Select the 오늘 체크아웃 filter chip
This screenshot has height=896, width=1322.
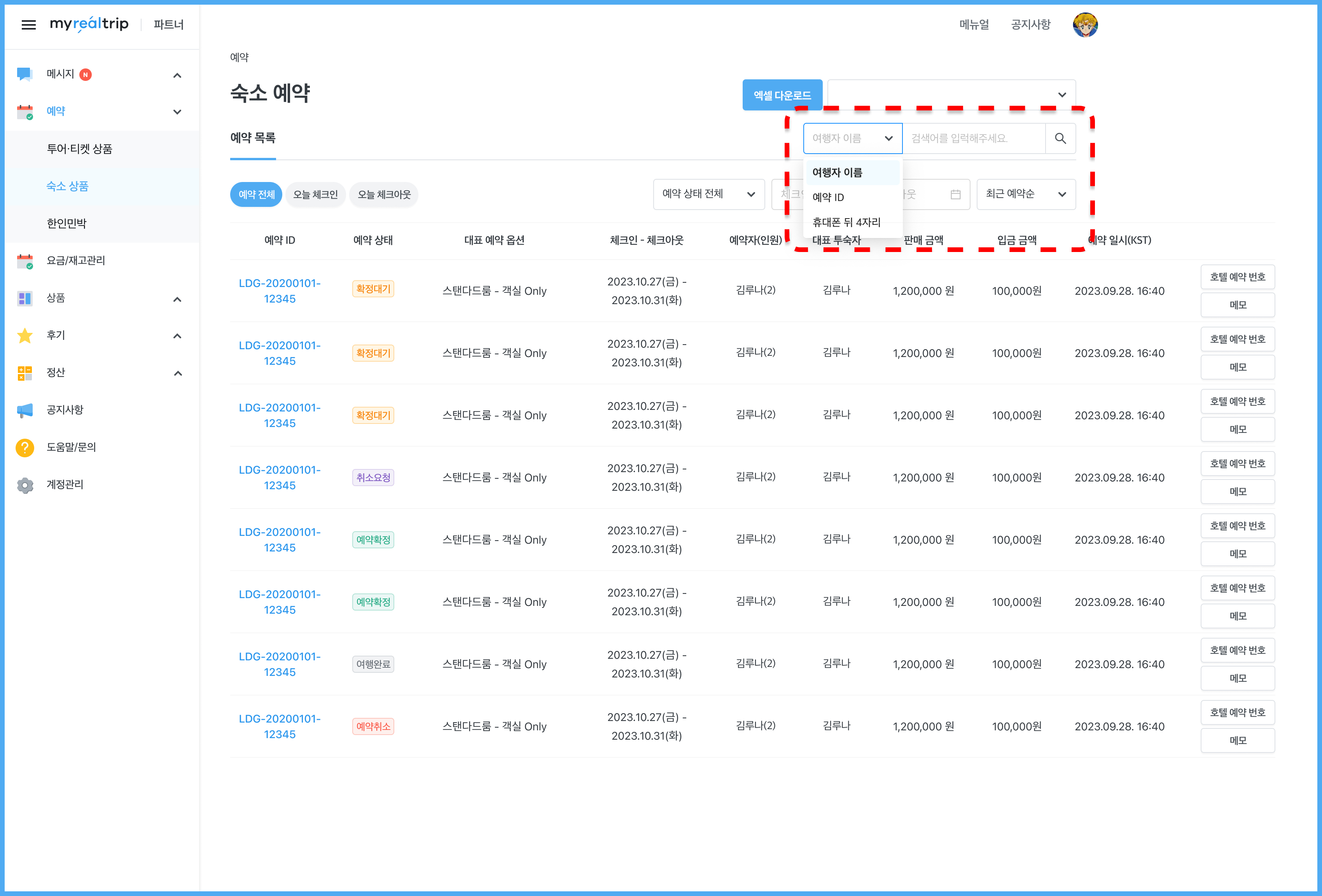[x=384, y=194]
